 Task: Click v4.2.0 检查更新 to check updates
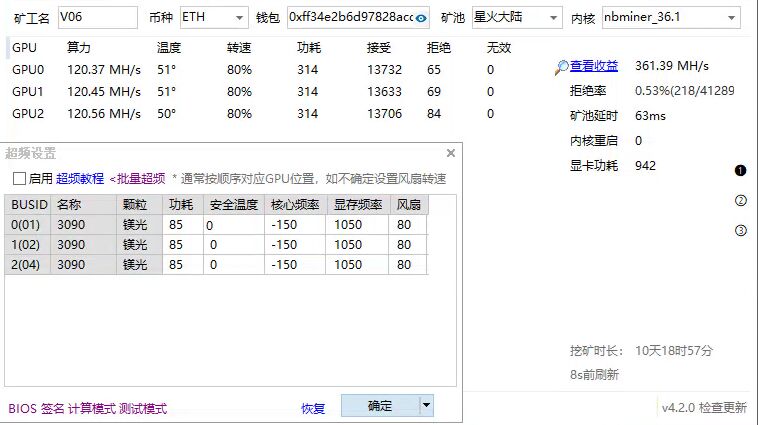click(x=704, y=408)
